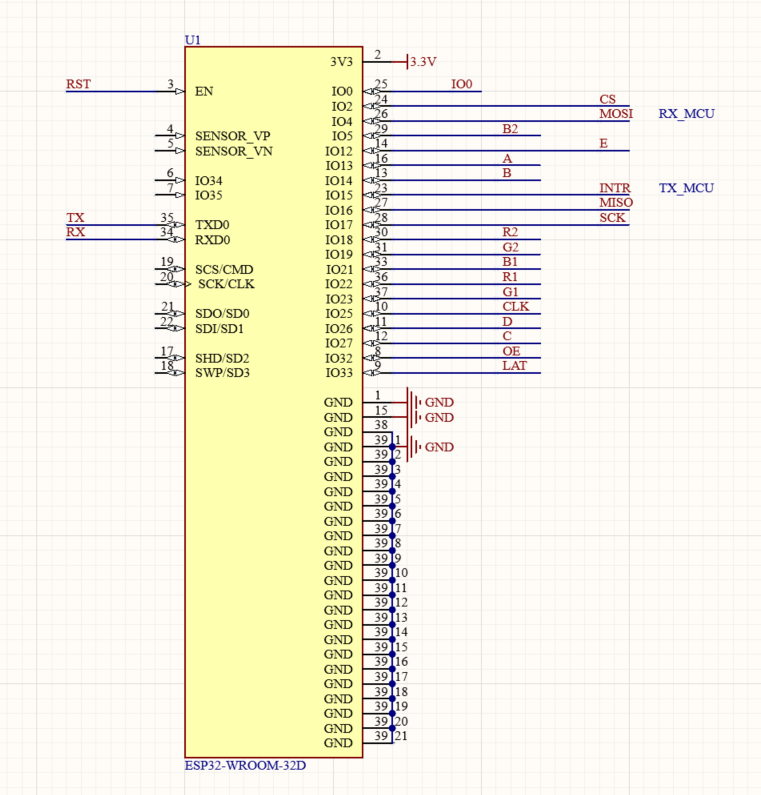
Task: Click the SDO/SD0 pin name
Action: click(222, 314)
